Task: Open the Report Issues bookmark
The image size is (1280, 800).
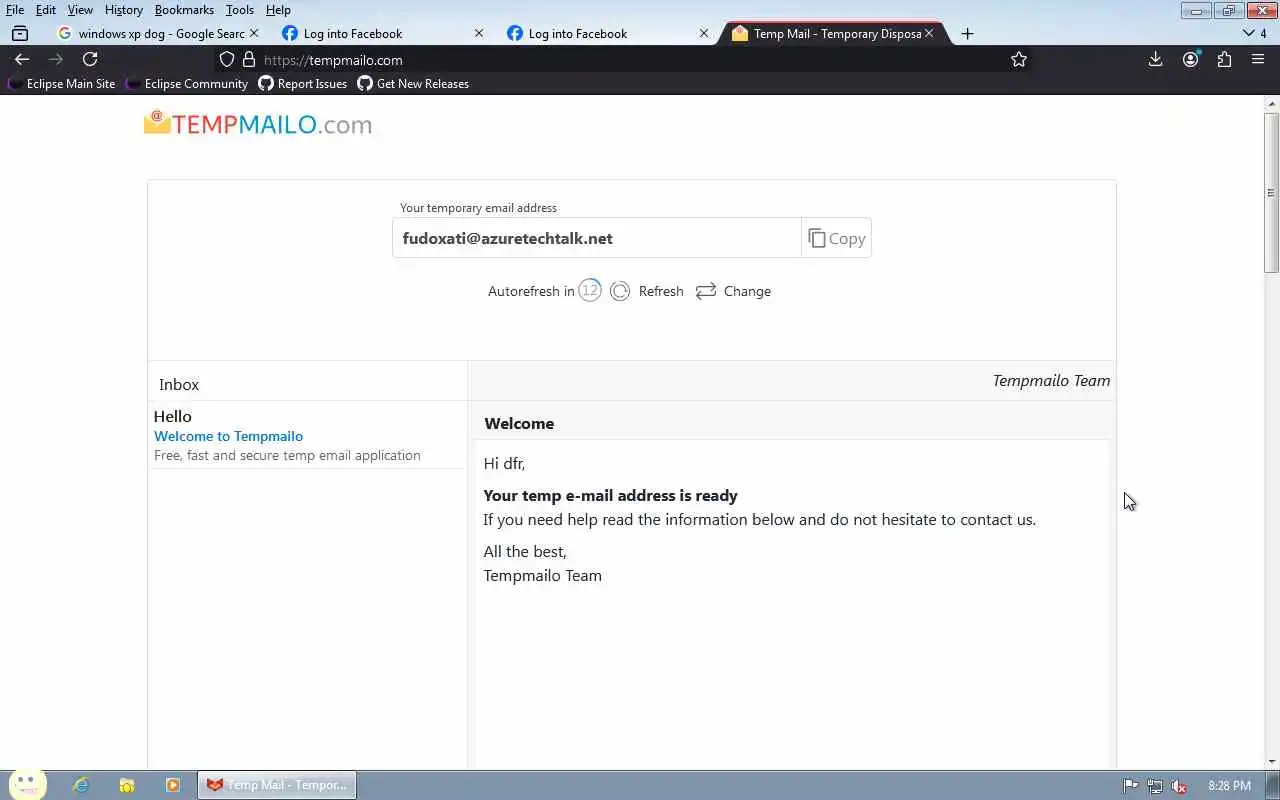Action: click(303, 84)
